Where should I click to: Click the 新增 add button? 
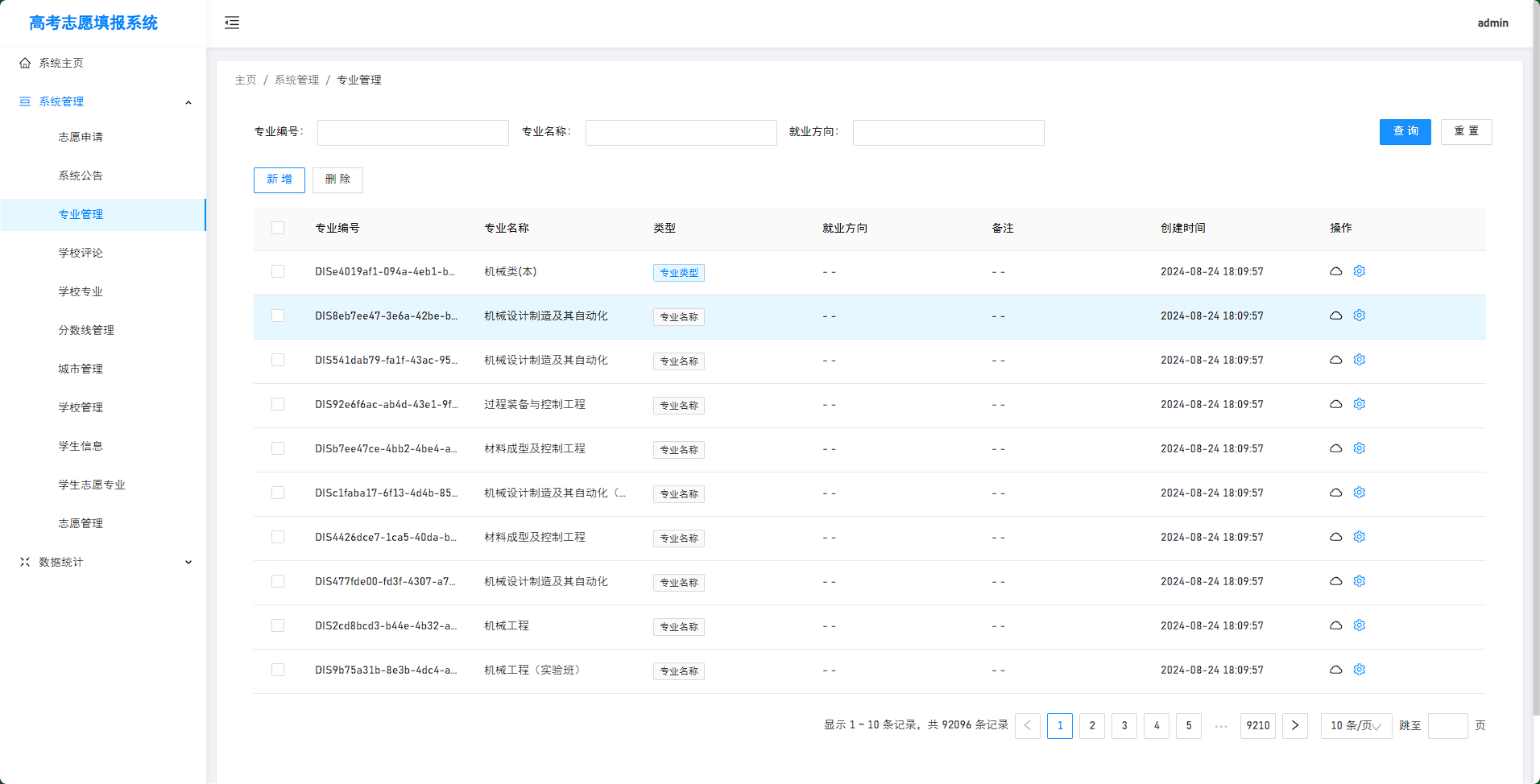[279, 179]
